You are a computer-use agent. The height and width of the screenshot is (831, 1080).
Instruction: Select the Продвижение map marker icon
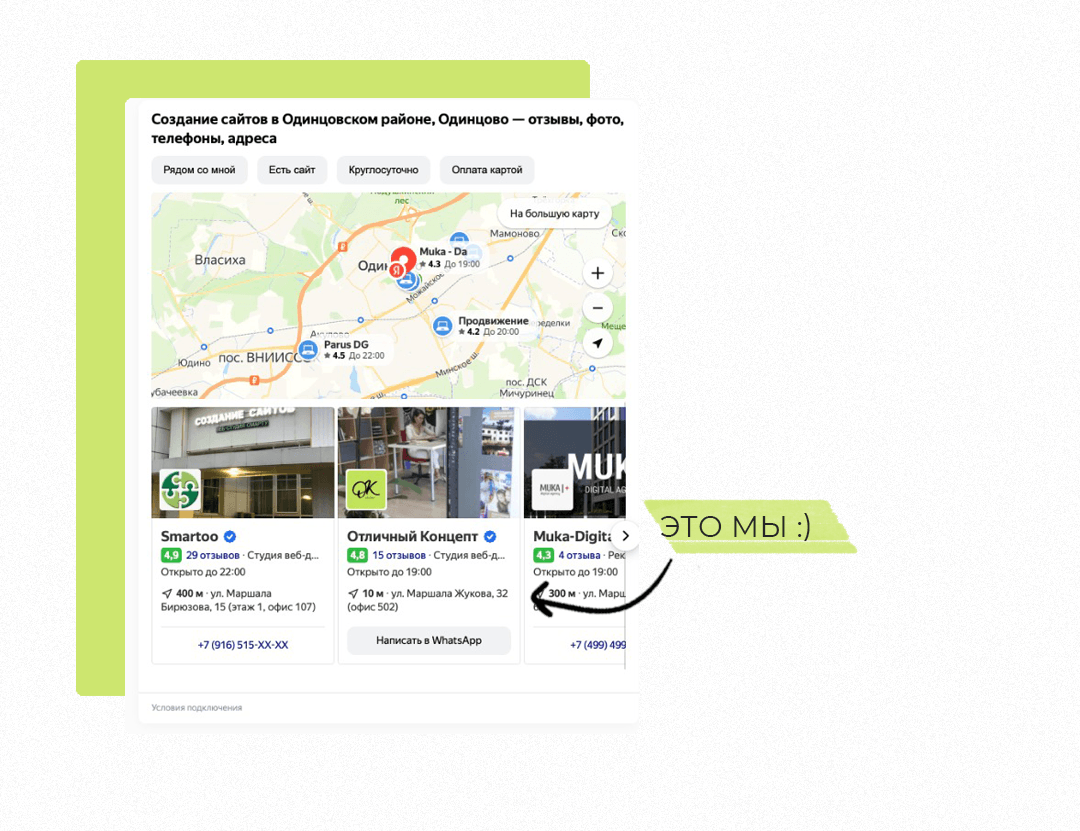(x=443, y=325)
